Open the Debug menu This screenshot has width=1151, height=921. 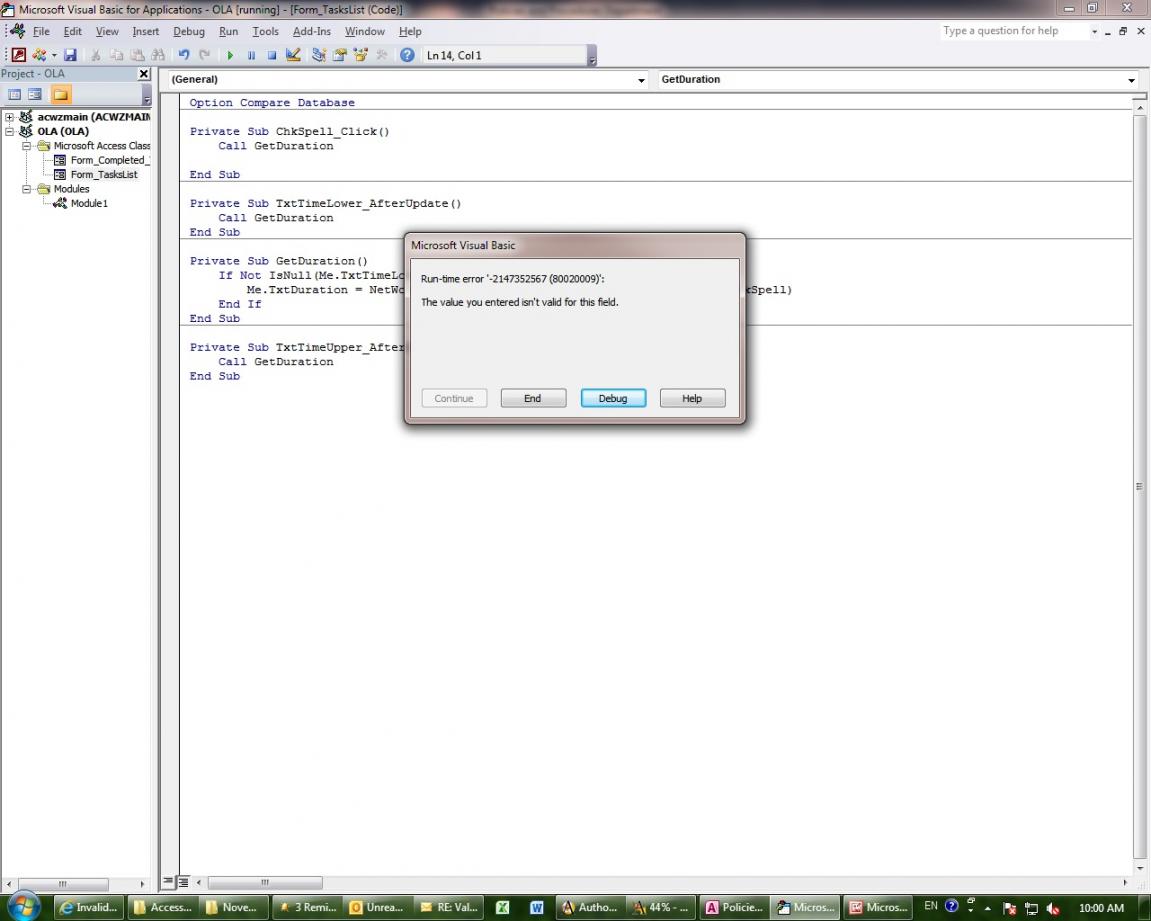[189, 31]
